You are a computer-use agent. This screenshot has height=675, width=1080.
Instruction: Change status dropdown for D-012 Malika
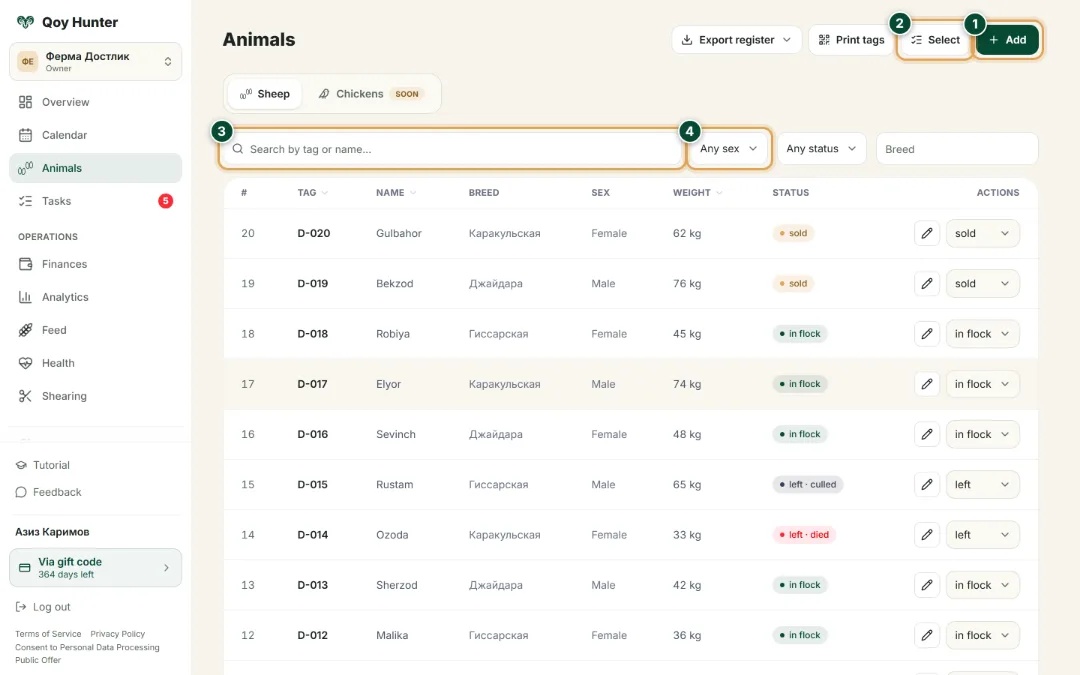[982, 636]
